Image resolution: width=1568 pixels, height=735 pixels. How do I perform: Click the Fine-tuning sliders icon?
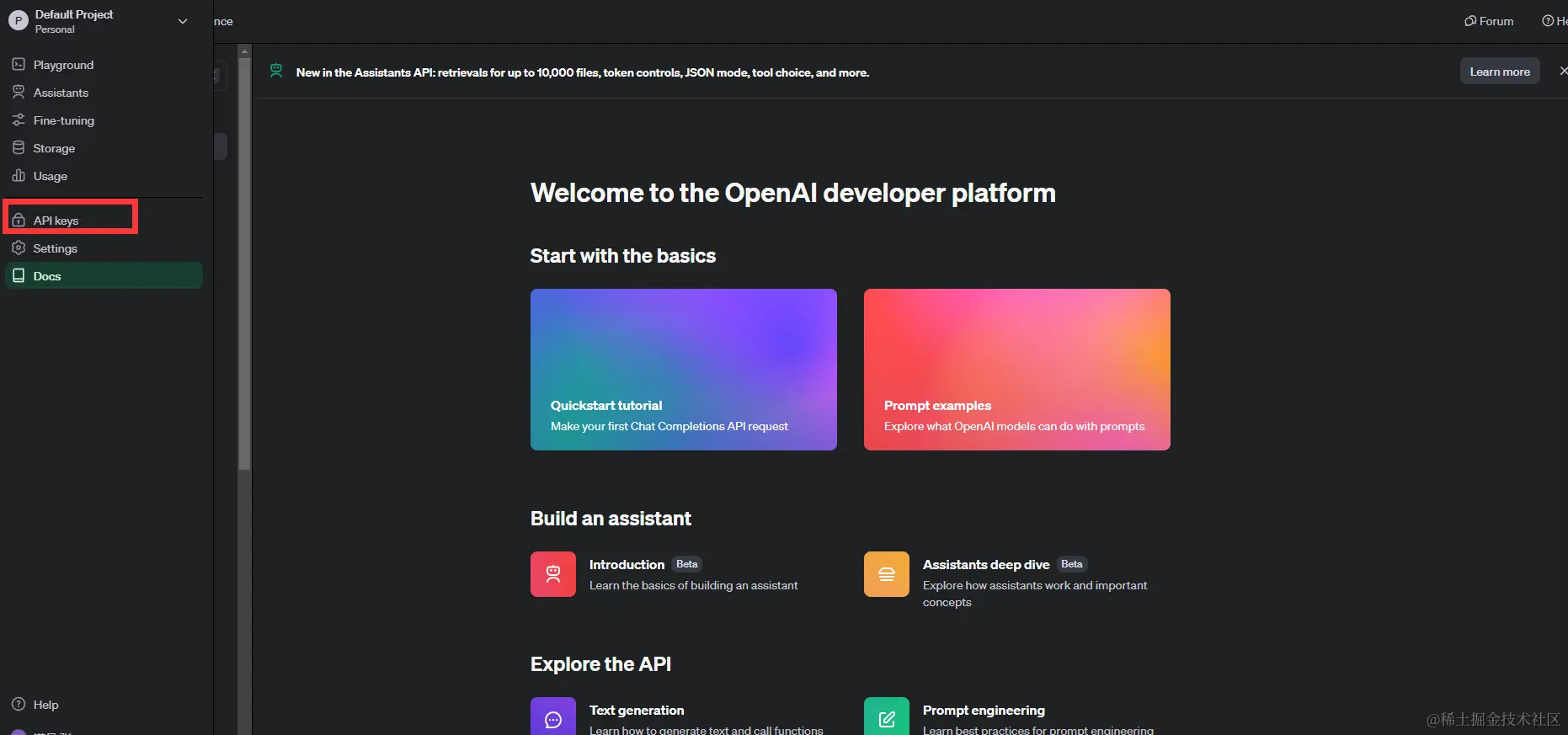click(x=19, y=120)
